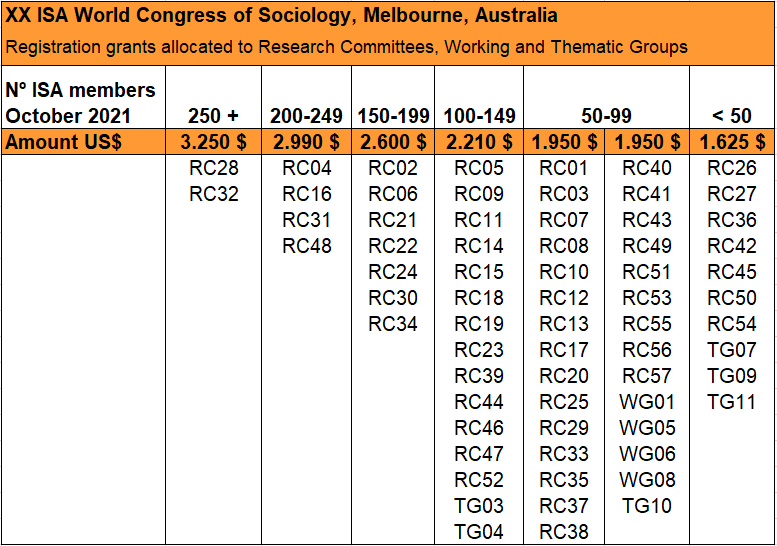This screenshot has width=777, height=546.
Task: Click the cell RC52
Action: tap(479, 480)
